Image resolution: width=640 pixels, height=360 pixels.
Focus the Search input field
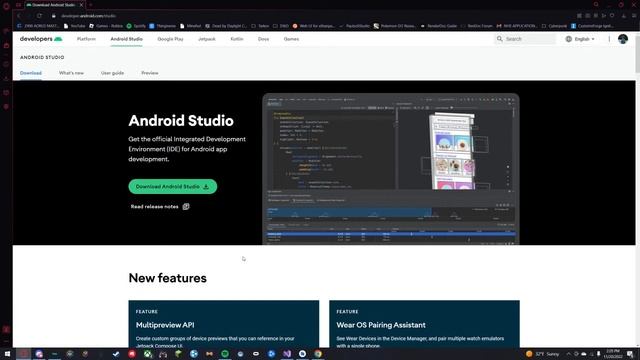coord(525,39)
